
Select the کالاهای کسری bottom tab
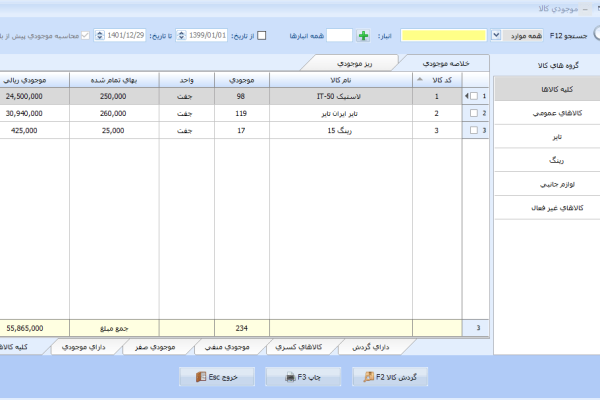(298, 347)
